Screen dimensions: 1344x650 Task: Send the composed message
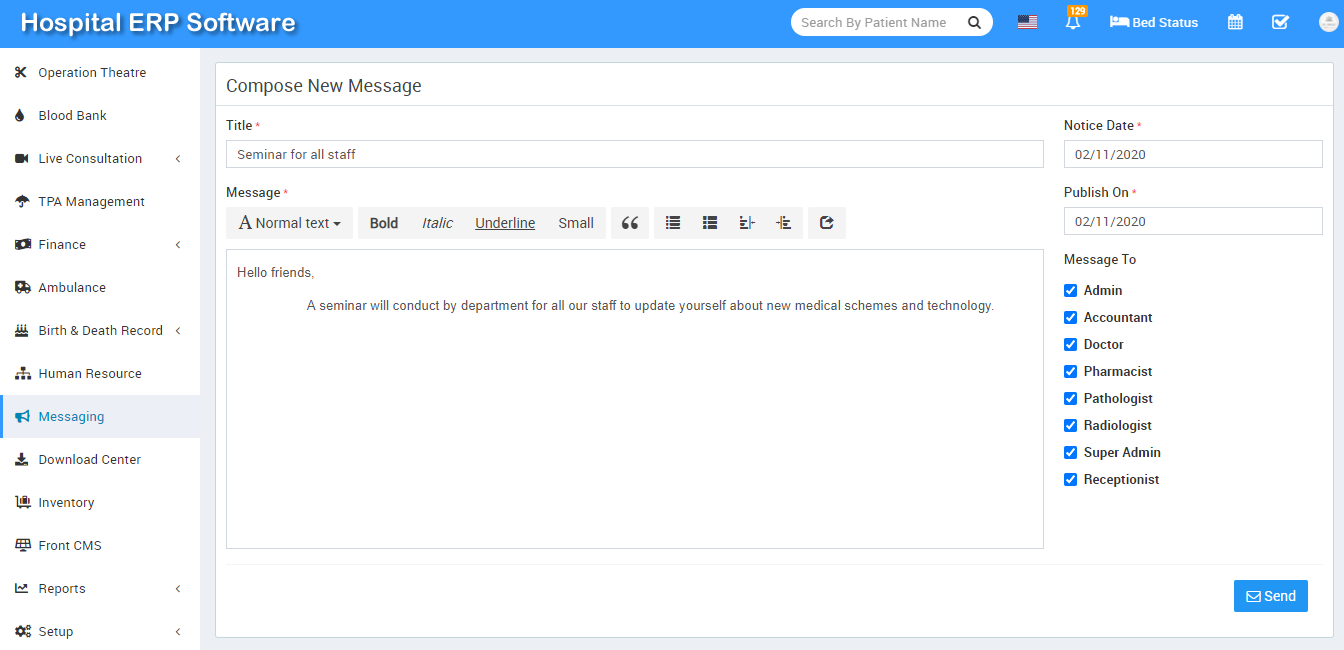[x=1270, y=596]
